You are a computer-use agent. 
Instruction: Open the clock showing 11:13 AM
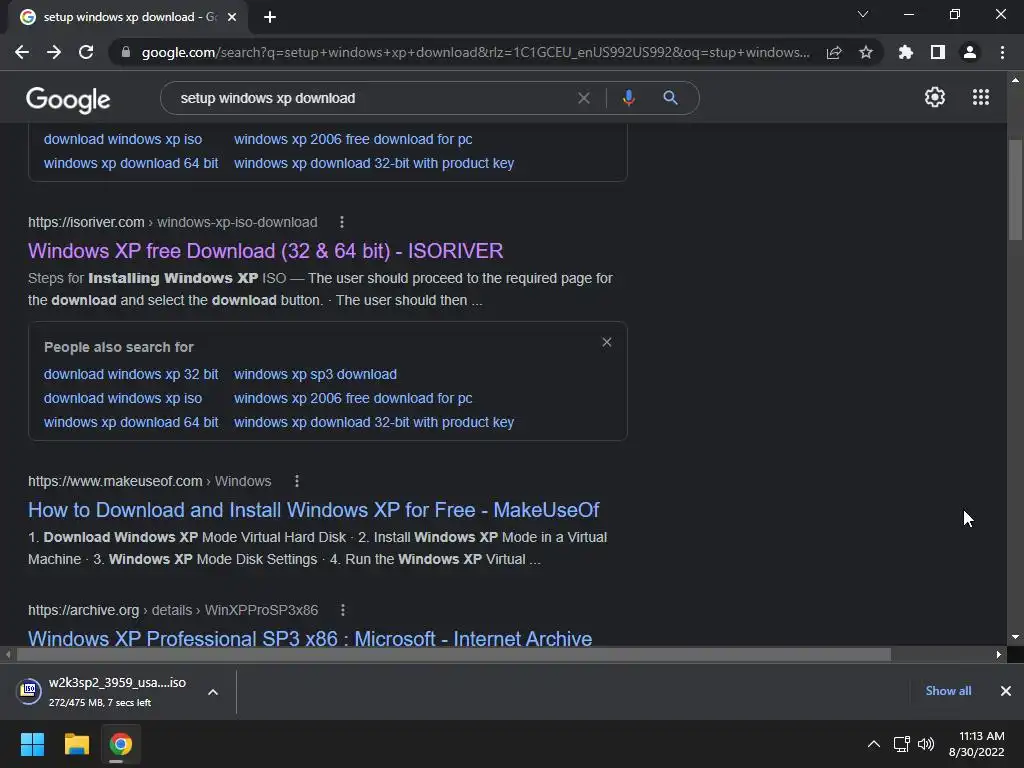[x=976, y=744]
